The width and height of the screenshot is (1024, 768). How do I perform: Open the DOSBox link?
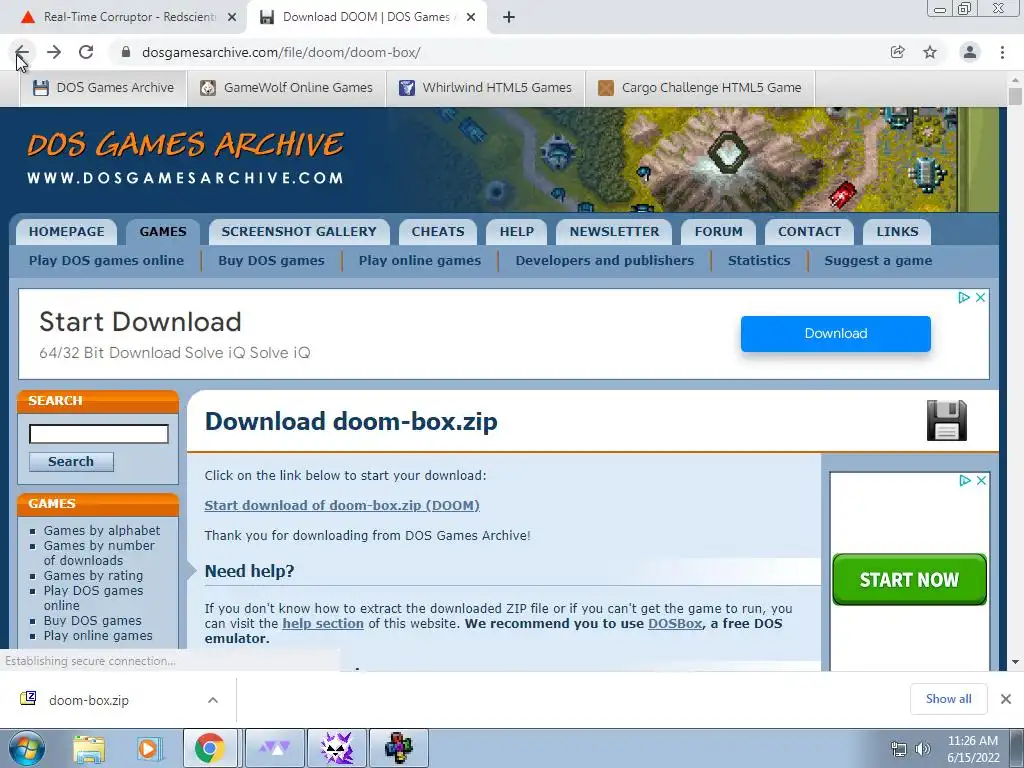675,624
